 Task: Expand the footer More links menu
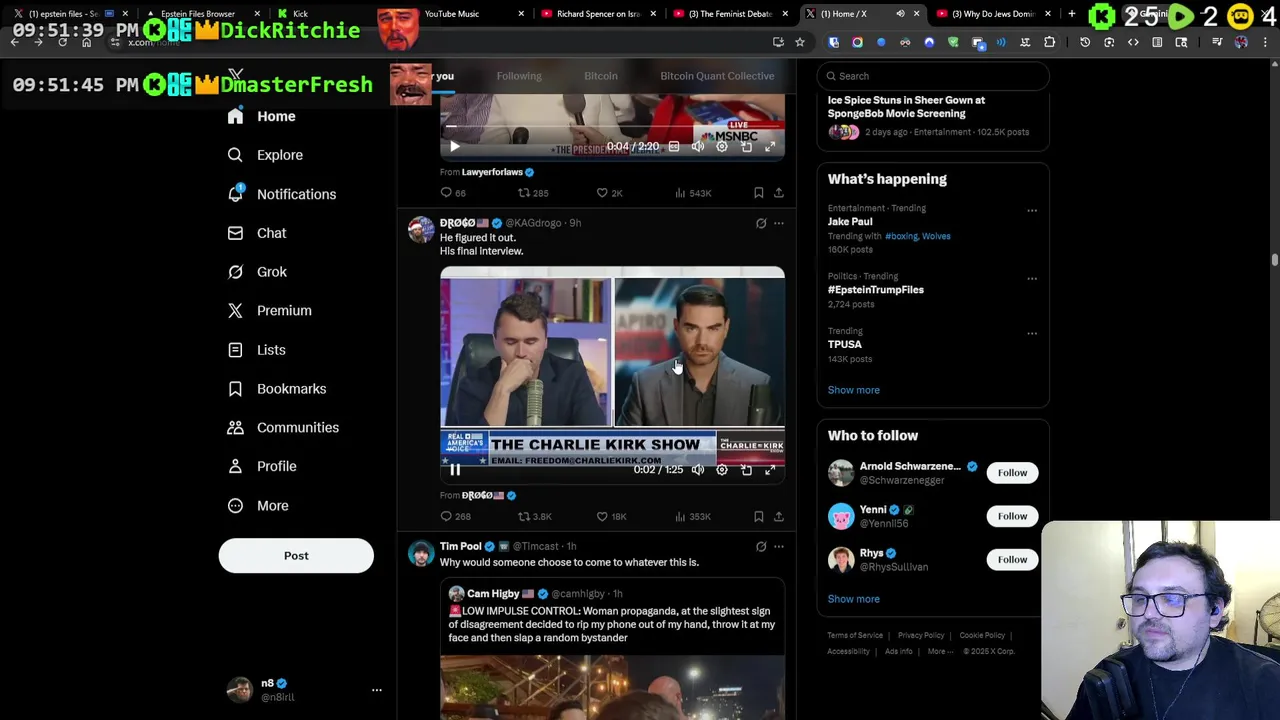coord(940,651)
